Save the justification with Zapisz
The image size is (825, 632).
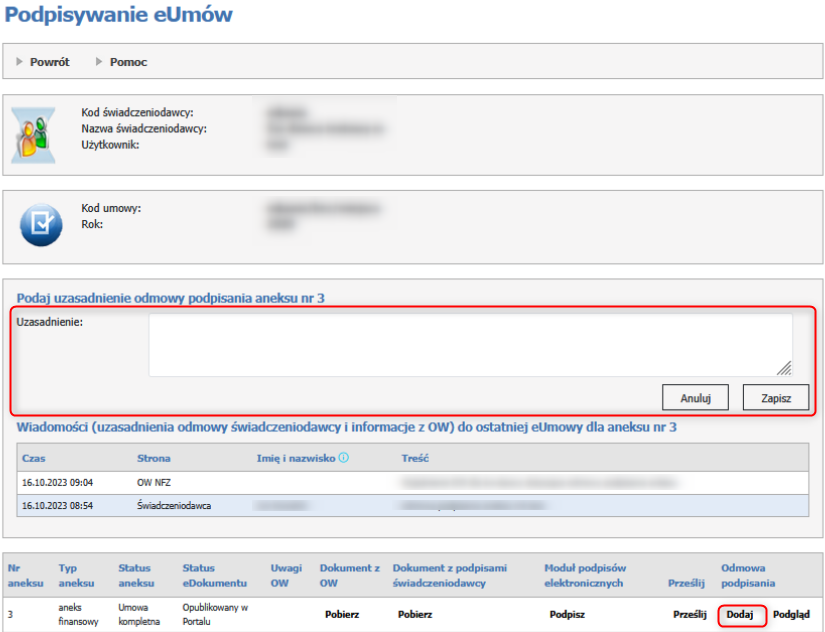[775, 397]
